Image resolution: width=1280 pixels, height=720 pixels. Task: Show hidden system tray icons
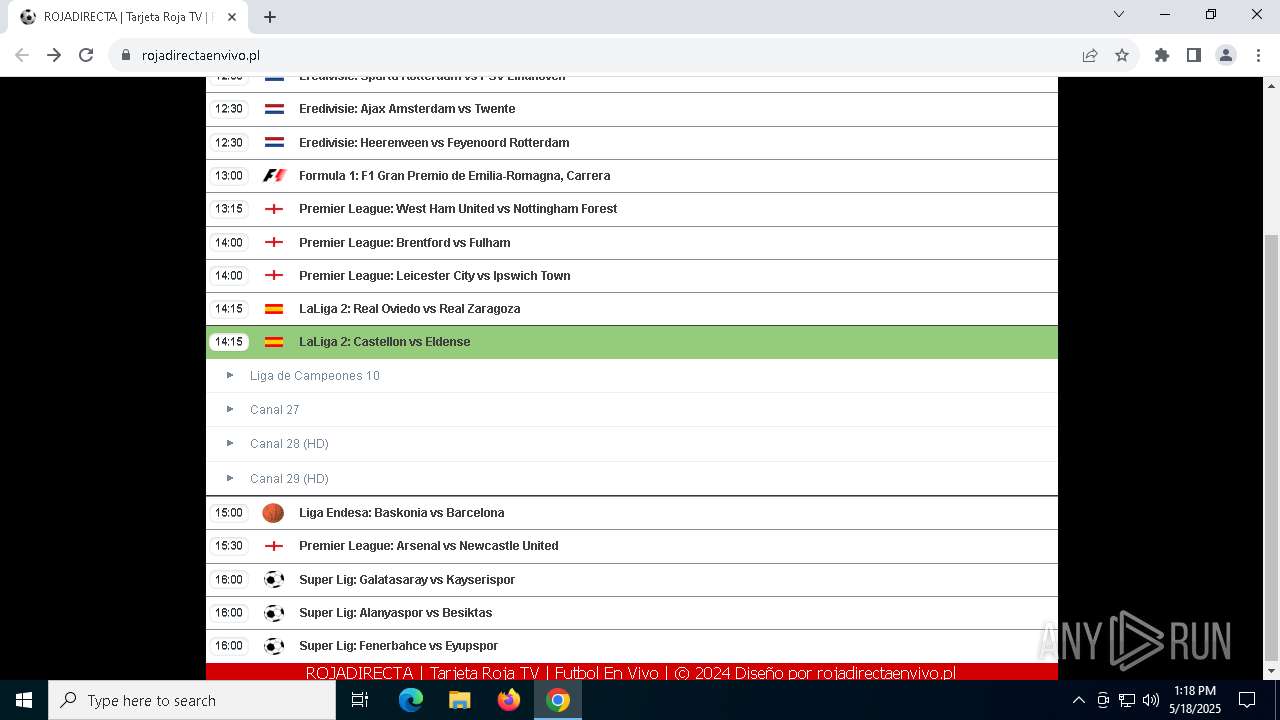(x=1078, y=700)
